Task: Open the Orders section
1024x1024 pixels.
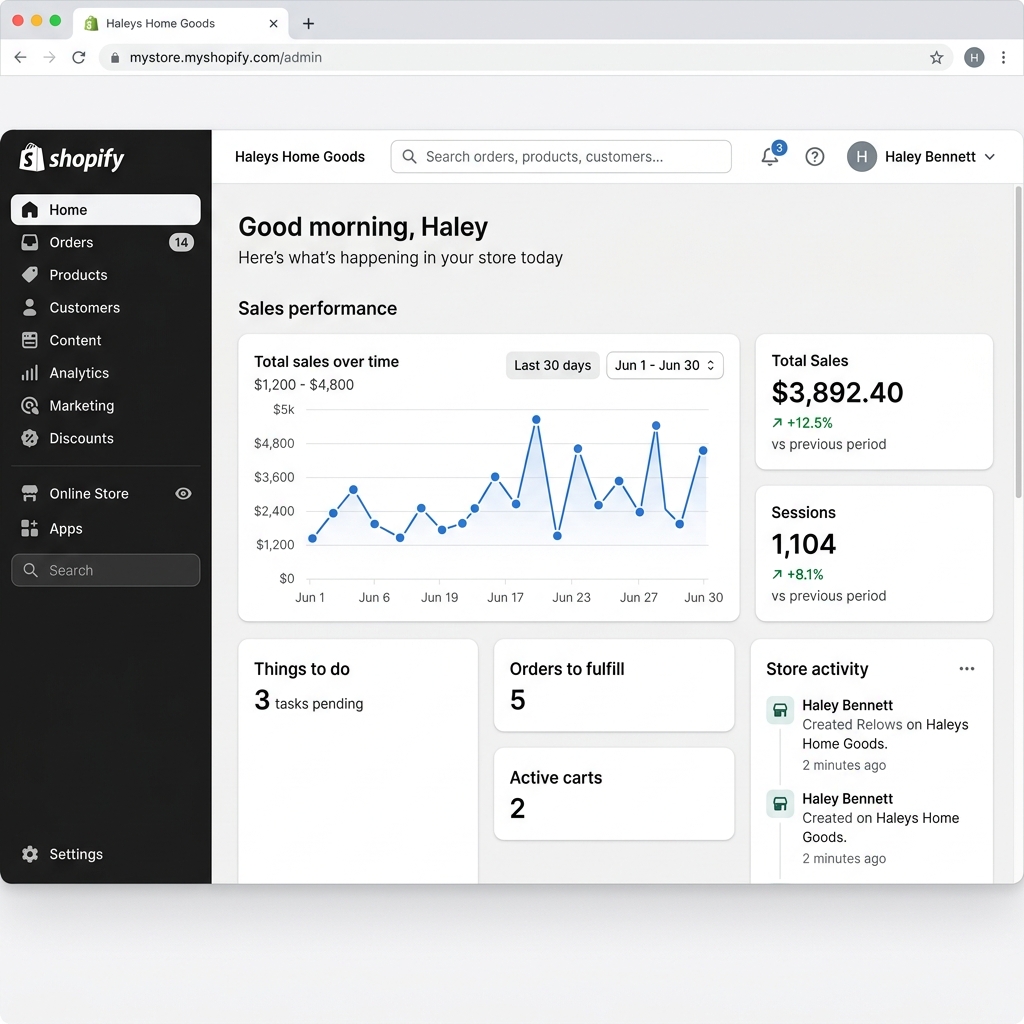Action: [x=106, y=242]
